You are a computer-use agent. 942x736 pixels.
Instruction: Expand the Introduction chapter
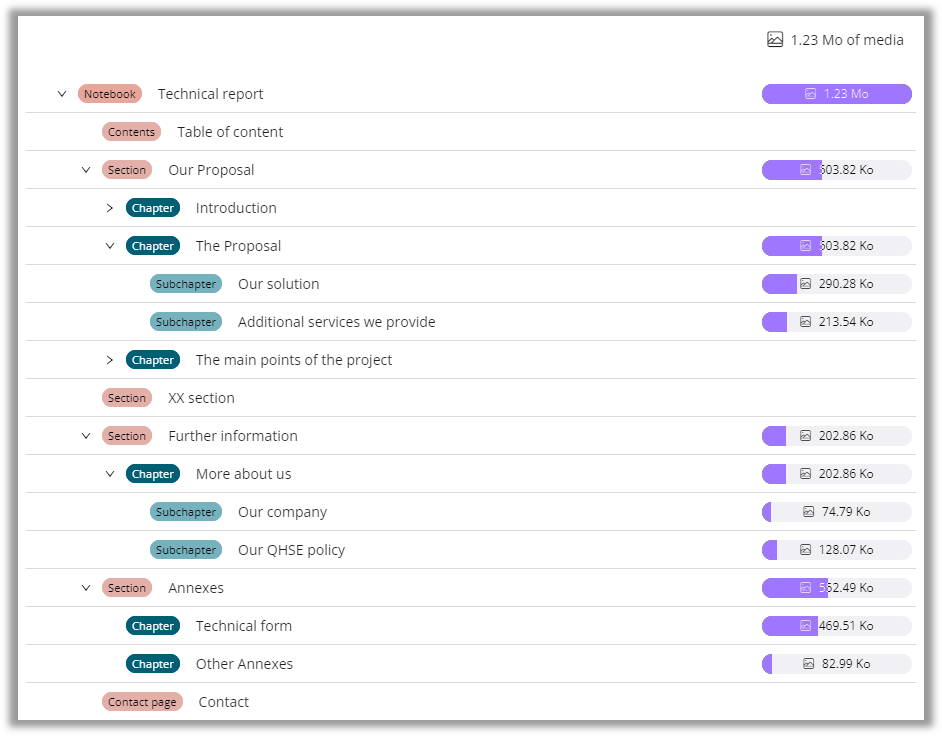click(x=110, y=208)
